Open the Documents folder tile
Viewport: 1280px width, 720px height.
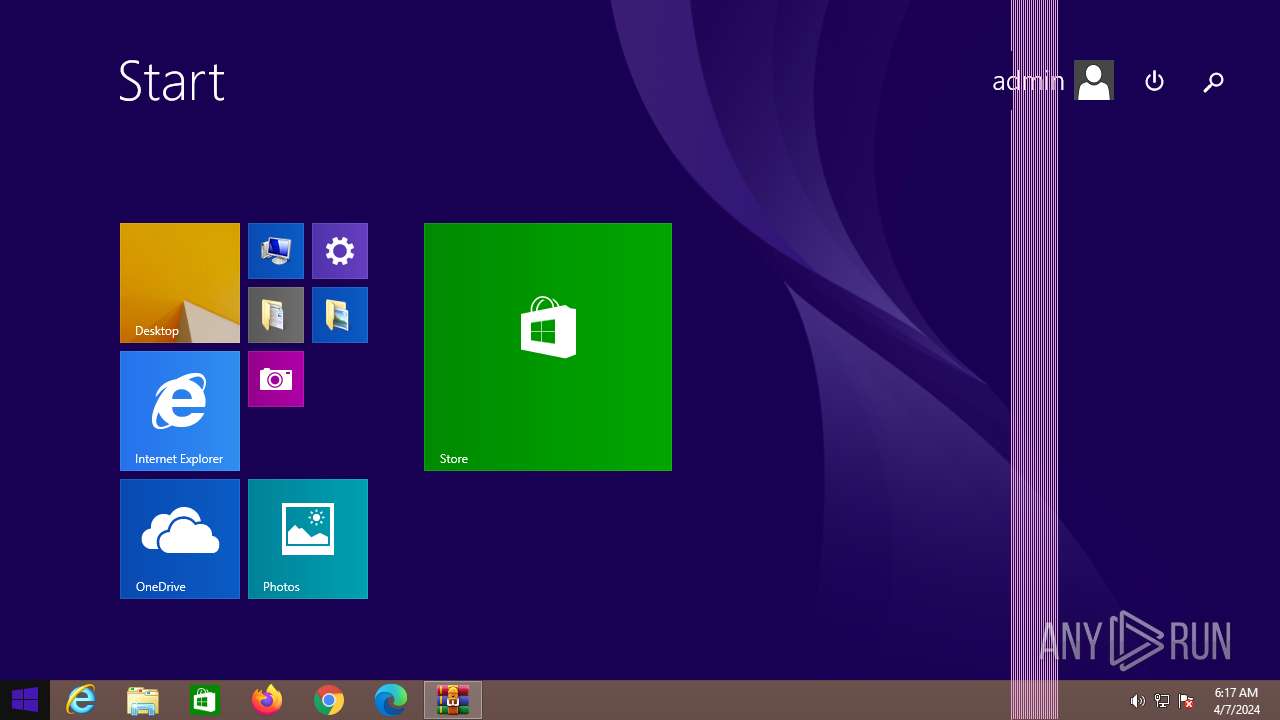click(x=276, y=315)
